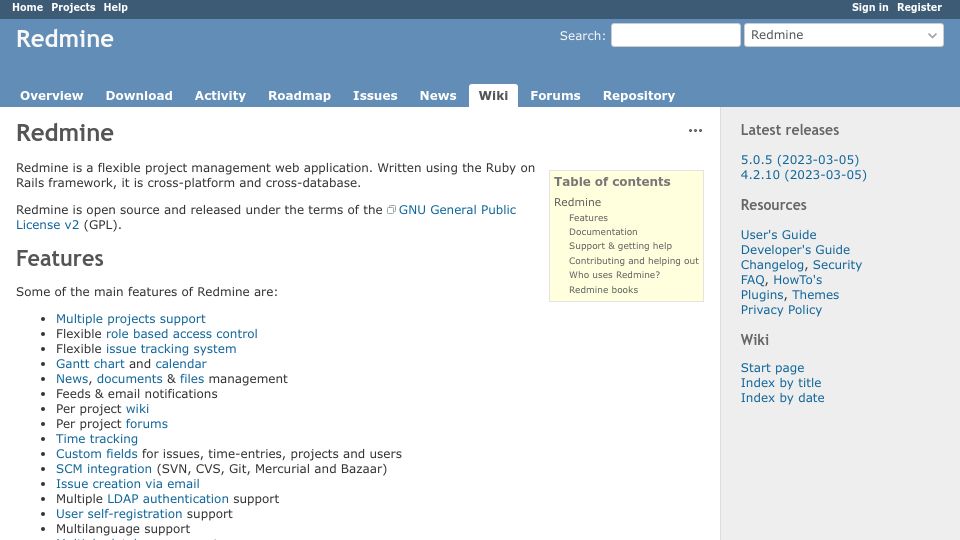Jump to Who uses Redmine? section
The width and height of the screenshot is (960, 540).
click(x=615, y=275)
